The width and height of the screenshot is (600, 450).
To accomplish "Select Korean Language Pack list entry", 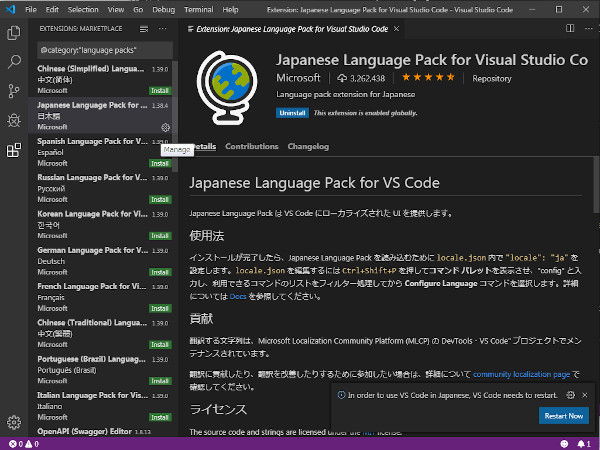I will coord(100,225).
